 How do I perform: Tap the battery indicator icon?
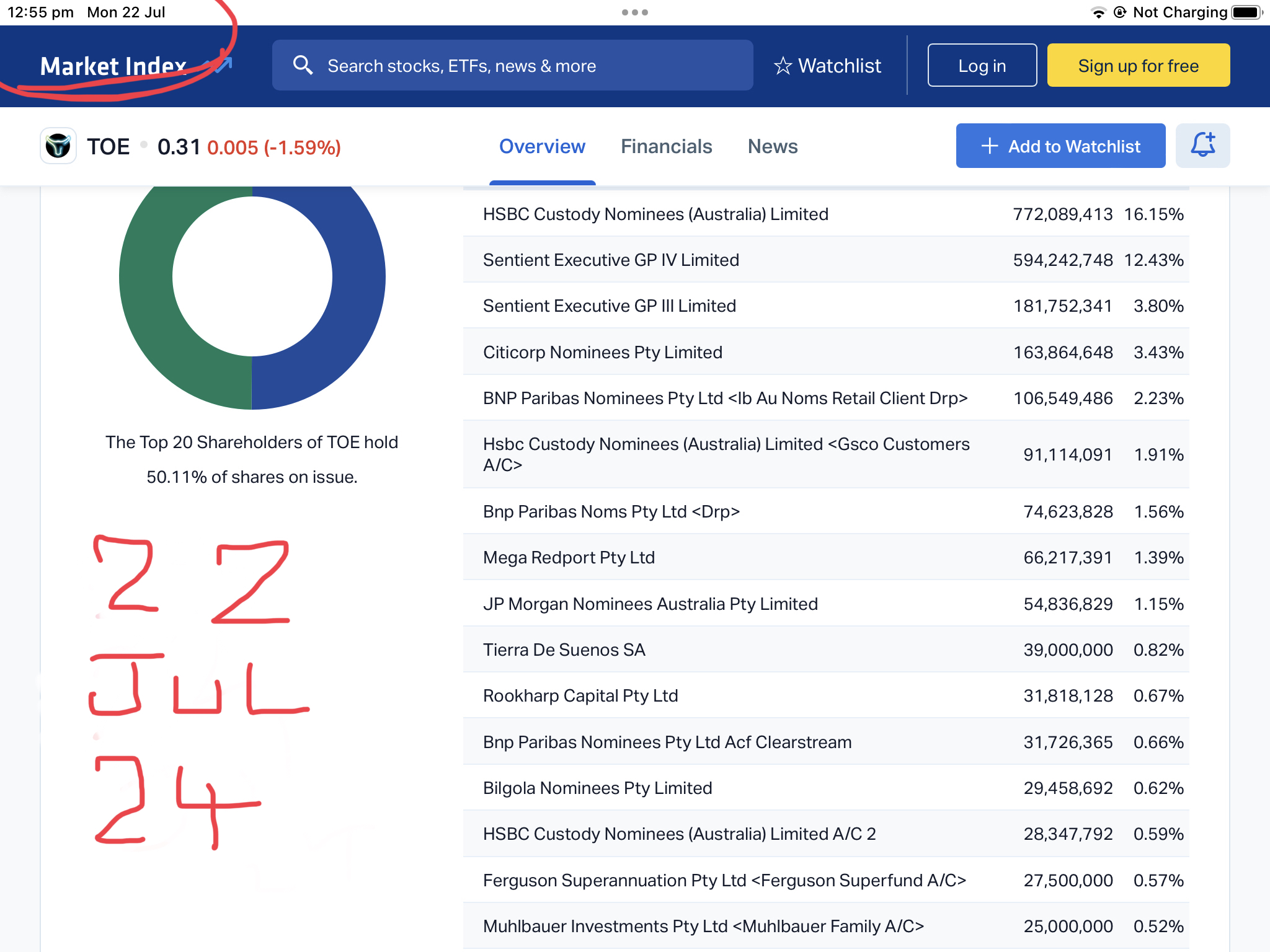(1247, 12)
